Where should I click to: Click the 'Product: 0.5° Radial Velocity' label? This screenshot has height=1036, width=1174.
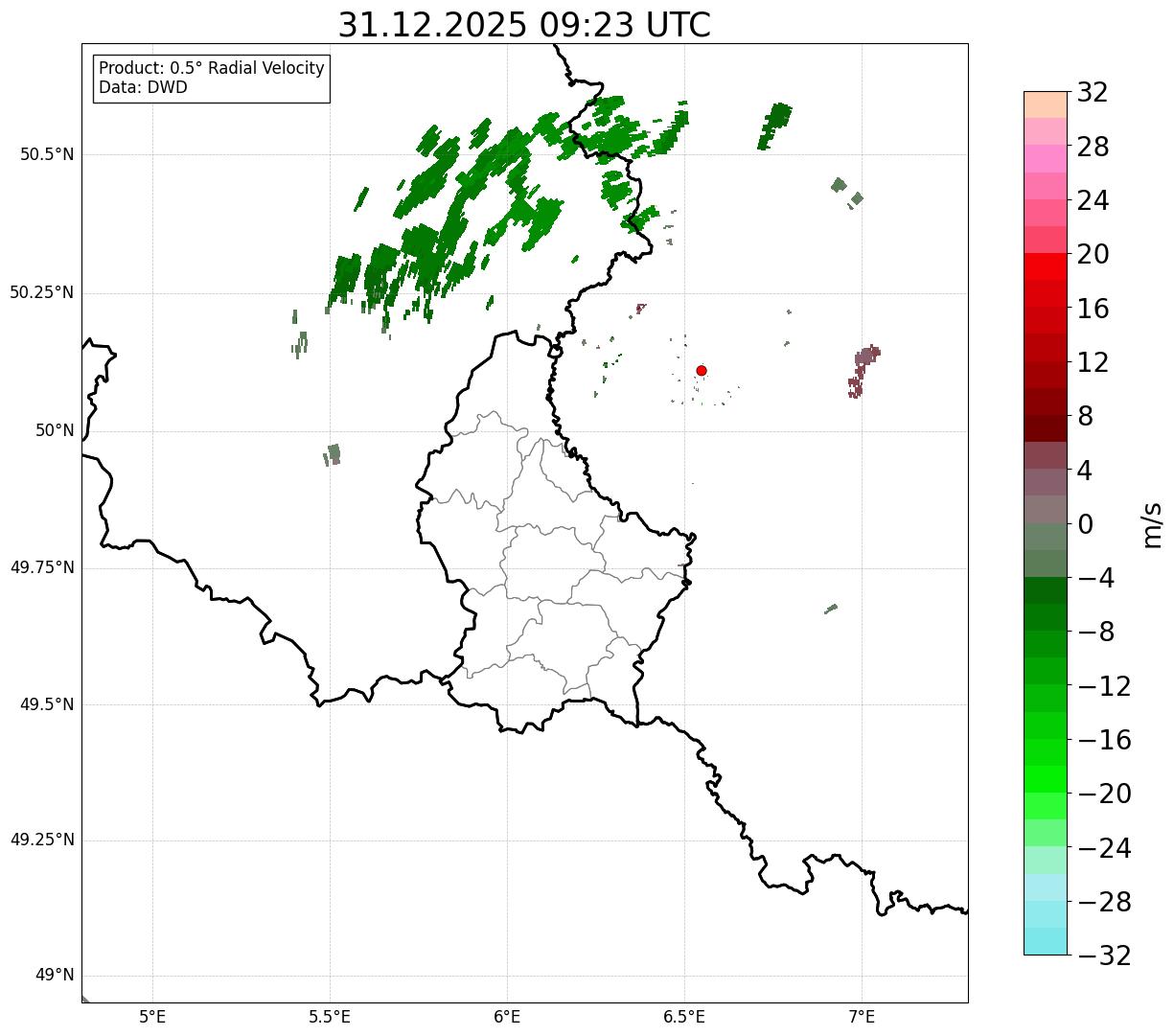(212, 69)
